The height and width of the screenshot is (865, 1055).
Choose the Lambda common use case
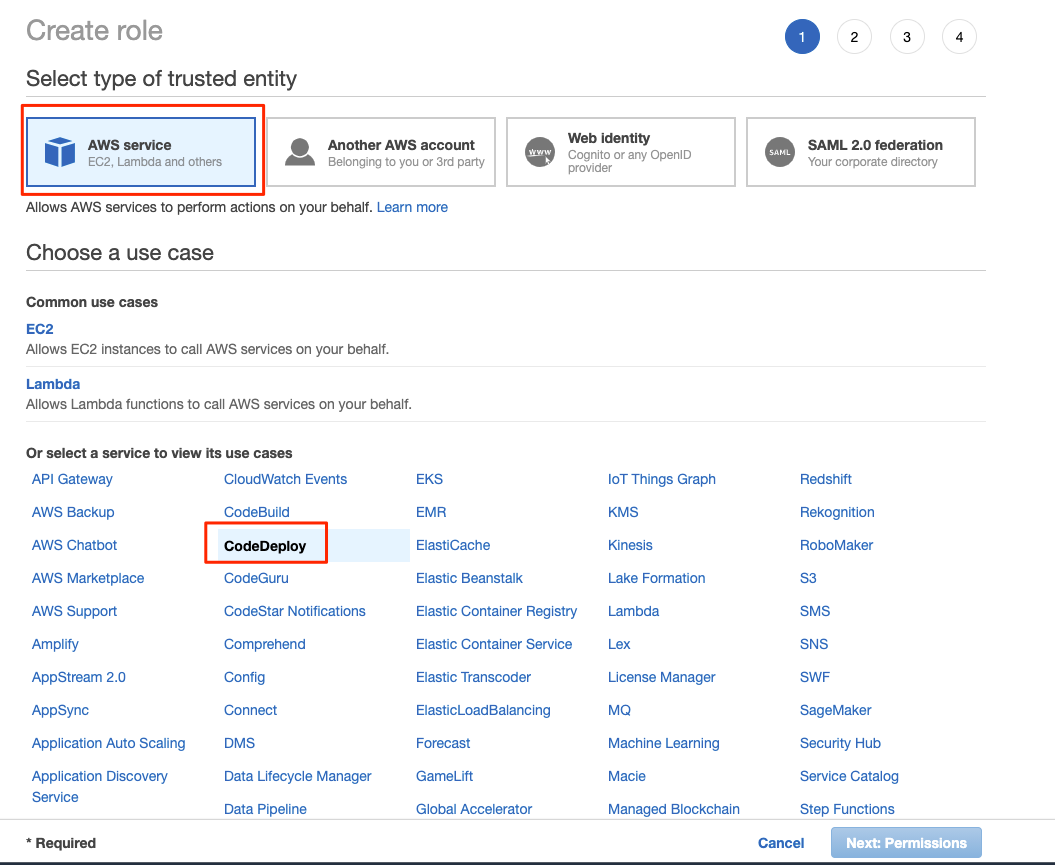click(x=53, y=384)
